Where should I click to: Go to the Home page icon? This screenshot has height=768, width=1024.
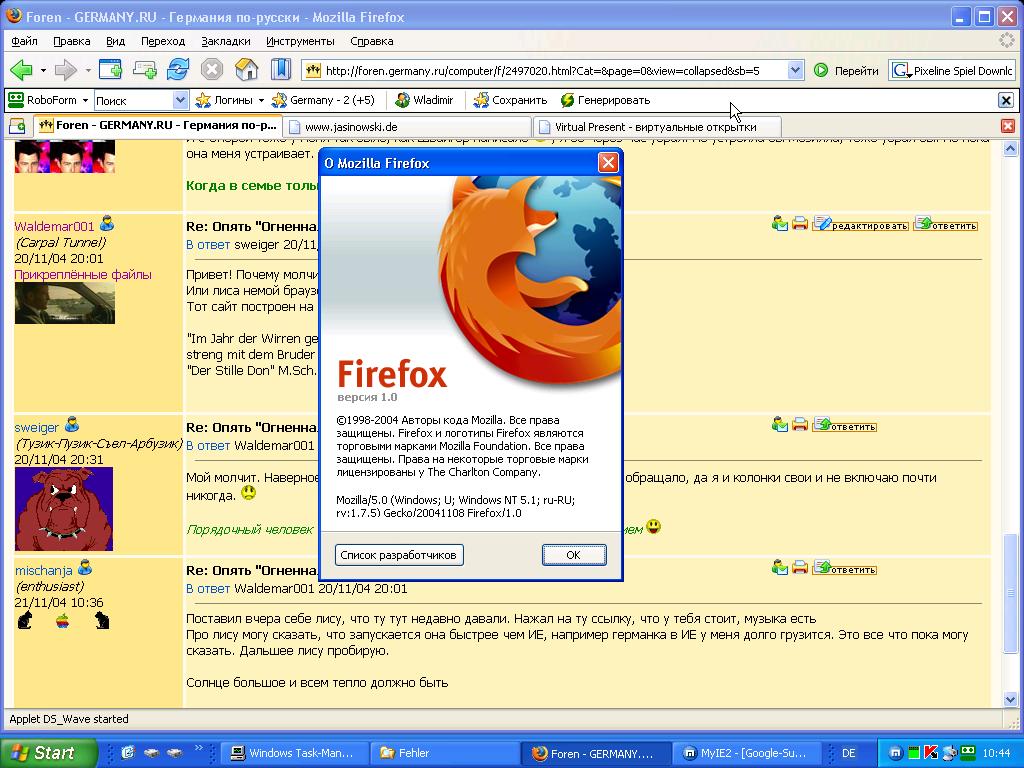tap(246, 69)
